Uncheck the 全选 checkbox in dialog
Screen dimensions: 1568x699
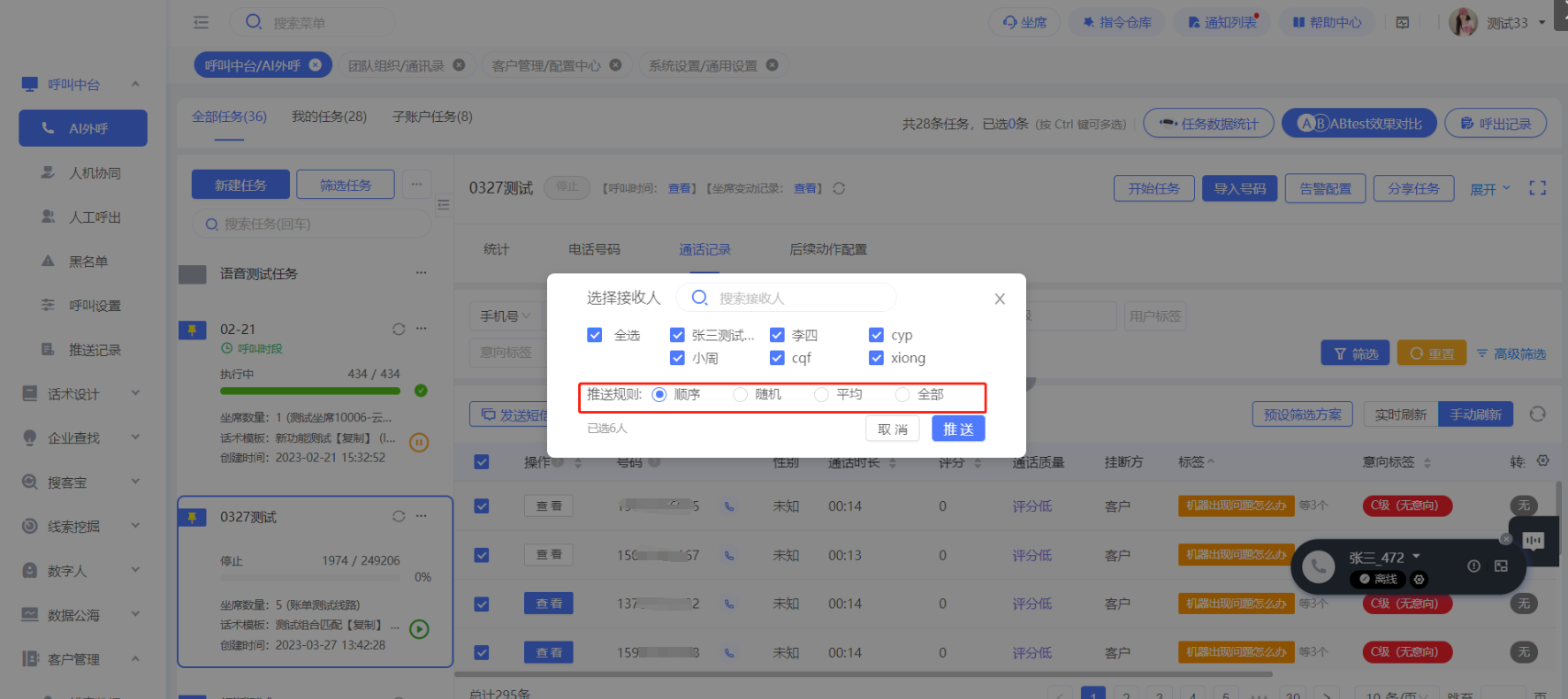point(595,336)
